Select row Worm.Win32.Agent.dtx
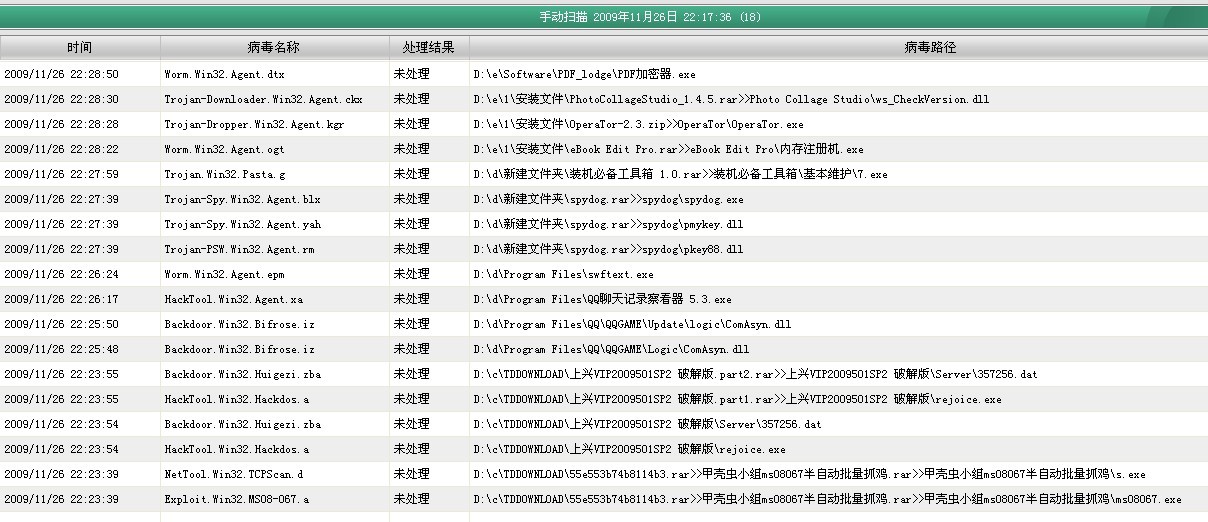 [x=604, y=74]
